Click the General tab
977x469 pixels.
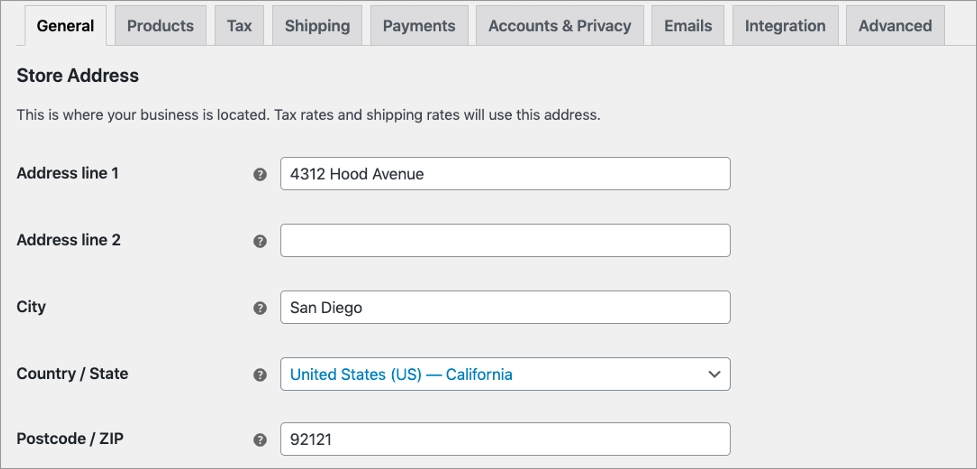(65, 26)
